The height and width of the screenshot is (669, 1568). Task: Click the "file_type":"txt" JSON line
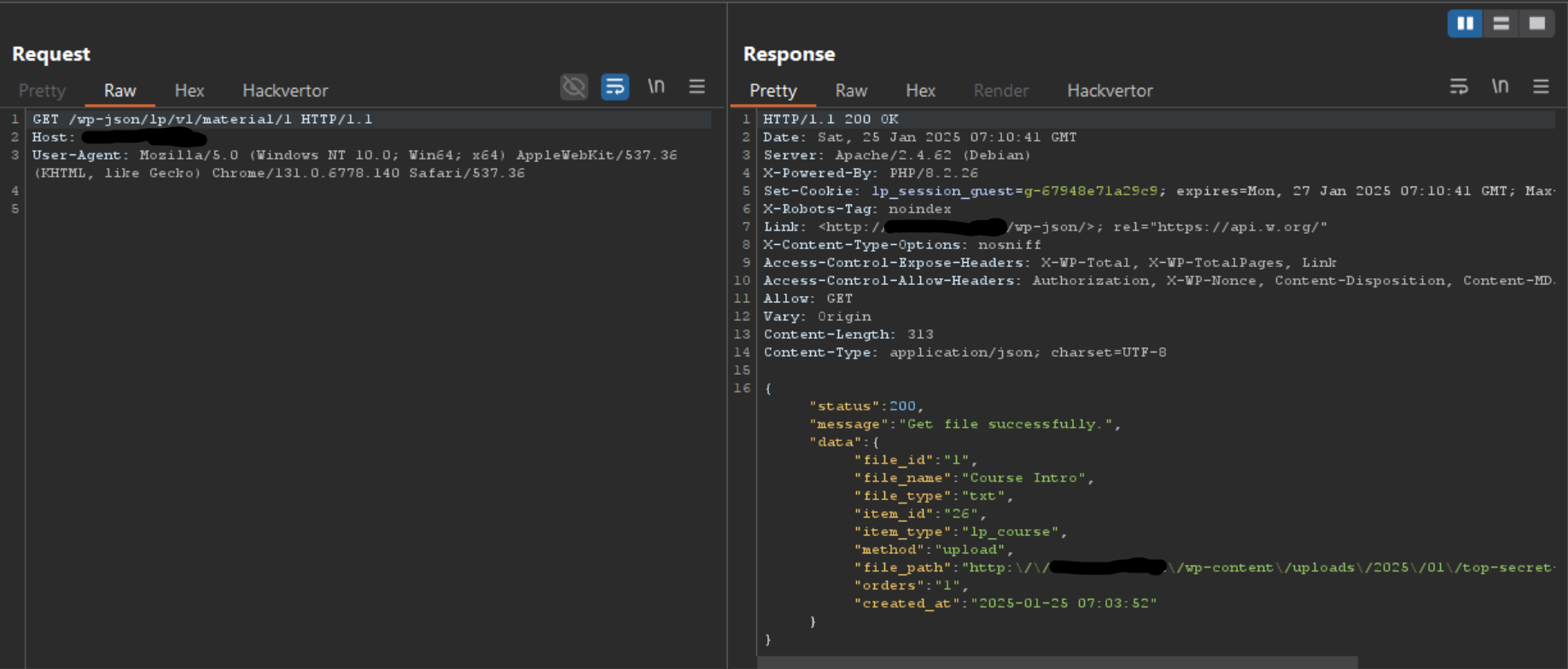933,496
